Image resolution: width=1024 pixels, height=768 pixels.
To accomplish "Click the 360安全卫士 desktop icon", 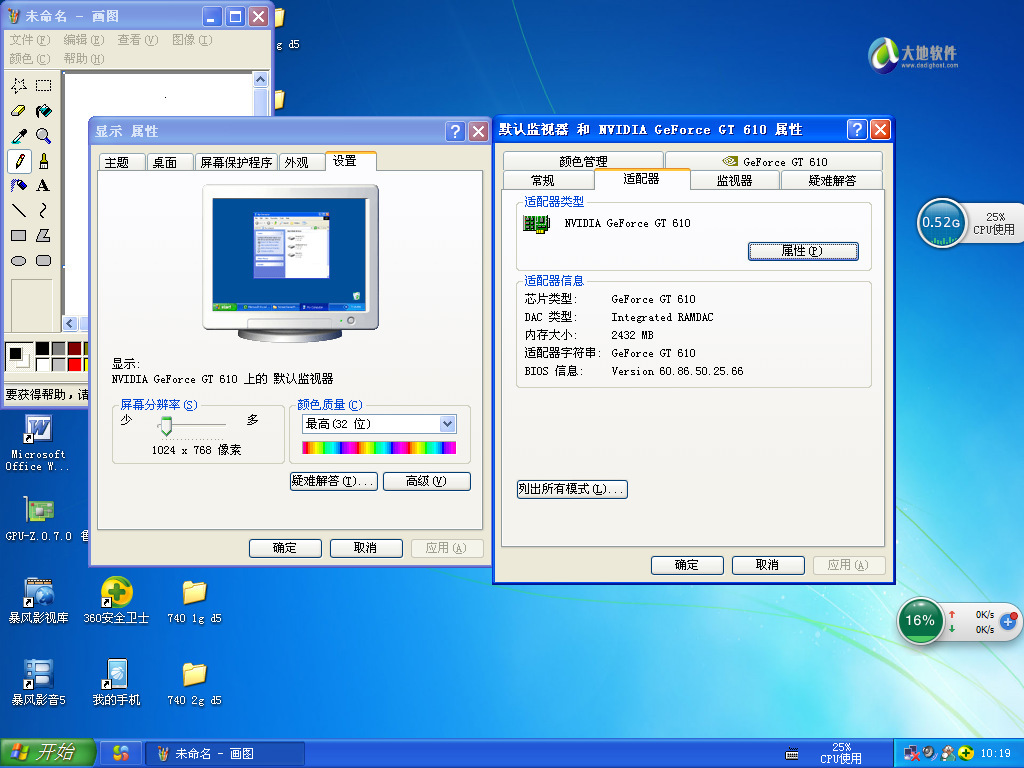I will click(x=116, y=601).
